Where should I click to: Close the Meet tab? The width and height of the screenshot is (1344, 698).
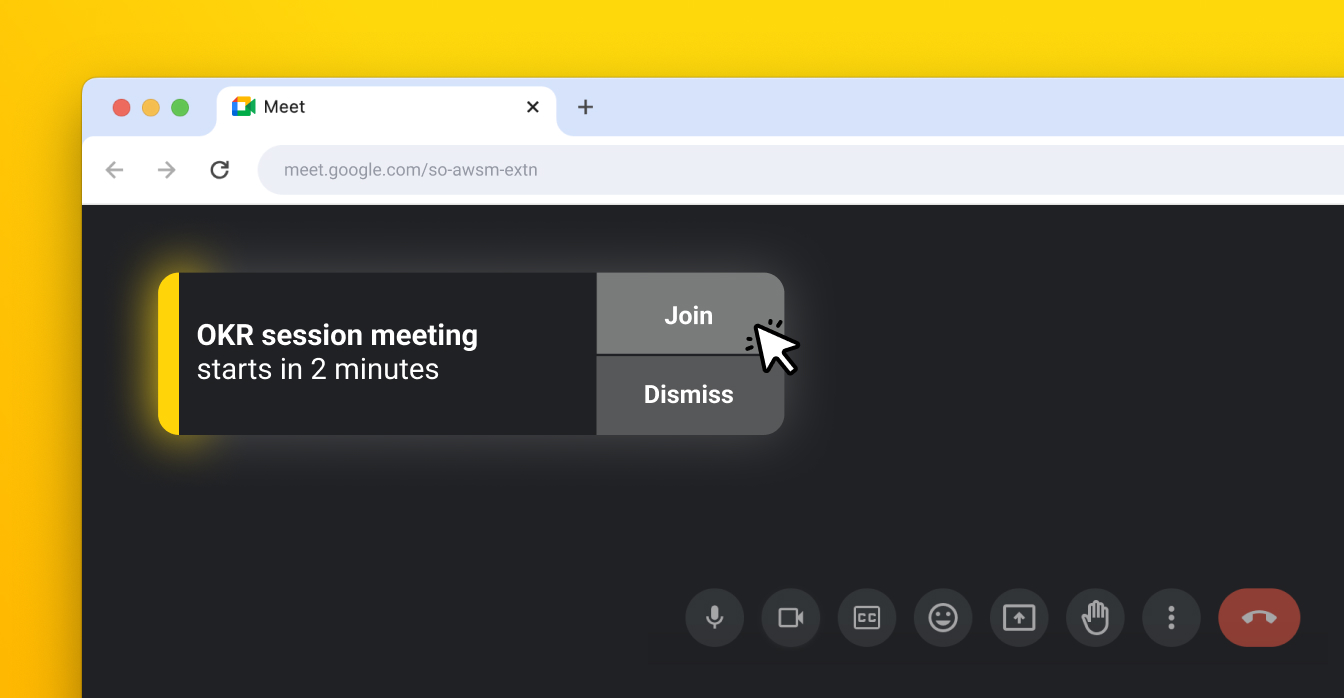532,107
